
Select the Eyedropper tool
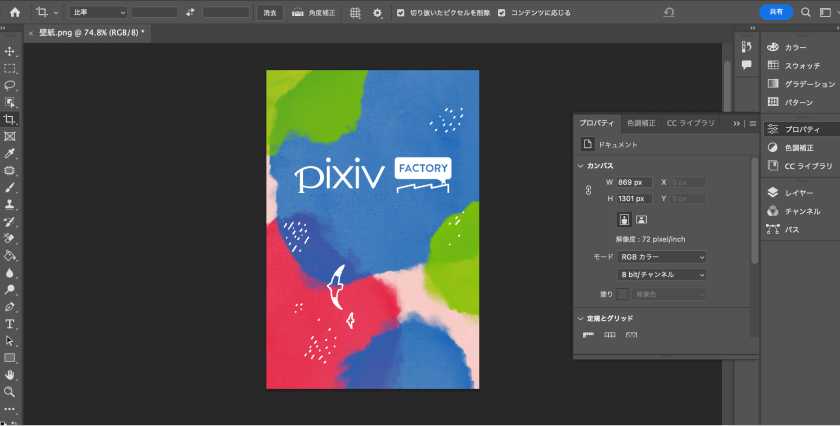[x=10, y=154]
